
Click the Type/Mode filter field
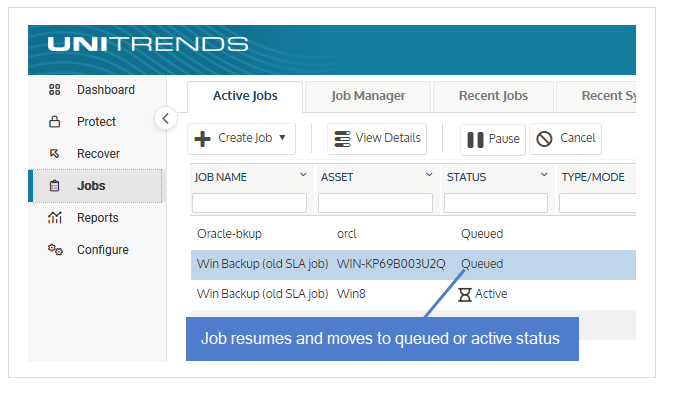[x=598, y=203]
